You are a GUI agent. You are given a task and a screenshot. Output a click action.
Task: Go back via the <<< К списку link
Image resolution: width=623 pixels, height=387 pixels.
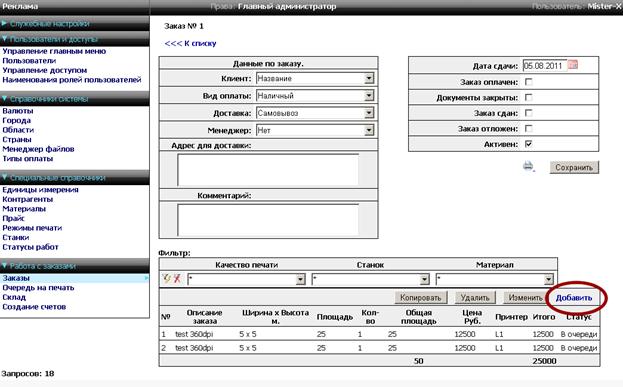tap(190, 43)
